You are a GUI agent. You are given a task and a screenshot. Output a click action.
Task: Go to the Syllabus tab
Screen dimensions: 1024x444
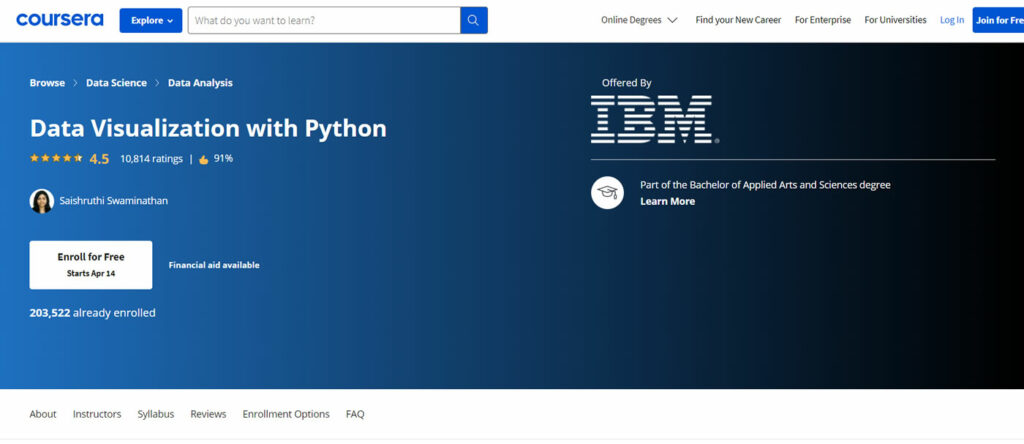(155, 414)
